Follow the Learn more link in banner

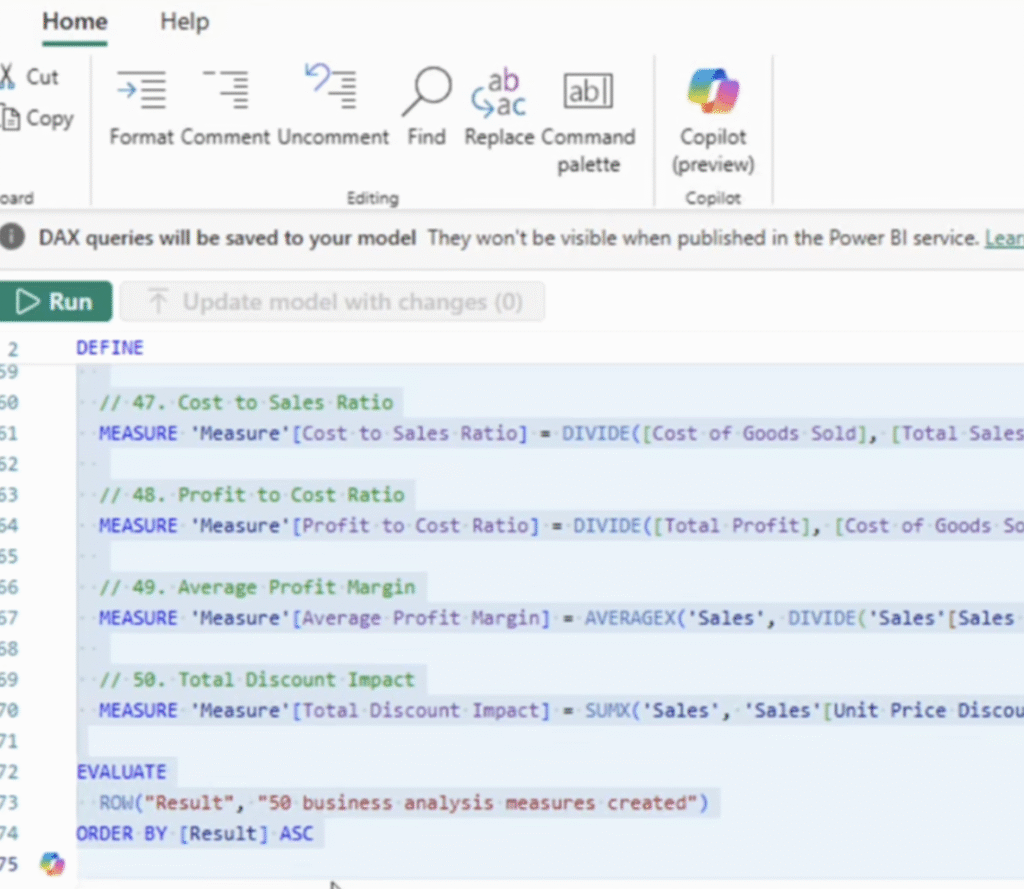pyautogui.click(x=1003, y=238)
